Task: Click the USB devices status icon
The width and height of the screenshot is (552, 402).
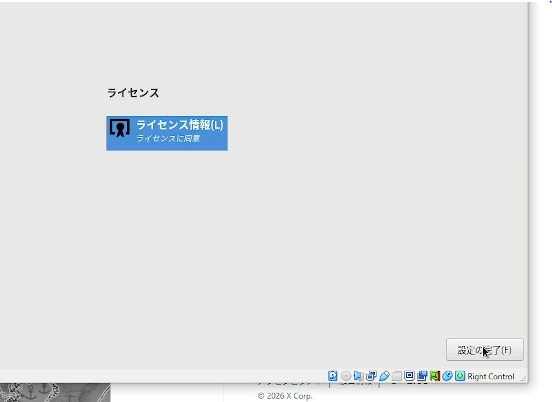Action: pyautogui.click(x=384, y=376)
